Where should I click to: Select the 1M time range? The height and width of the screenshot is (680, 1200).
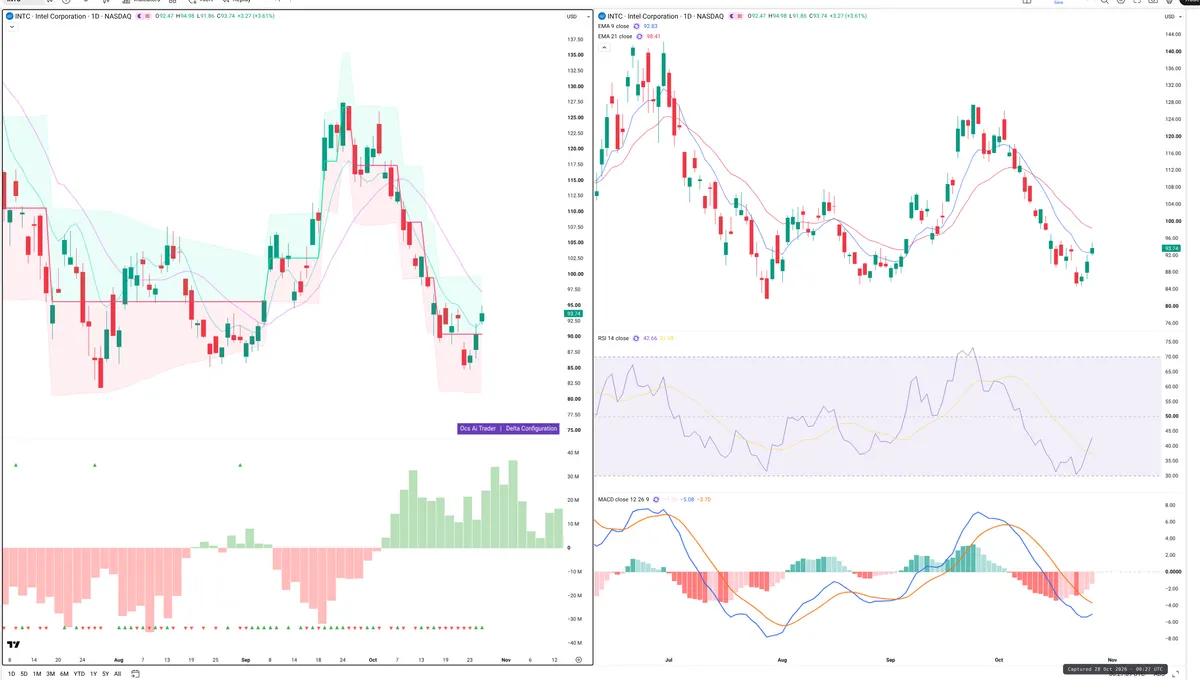coord(37,674)
